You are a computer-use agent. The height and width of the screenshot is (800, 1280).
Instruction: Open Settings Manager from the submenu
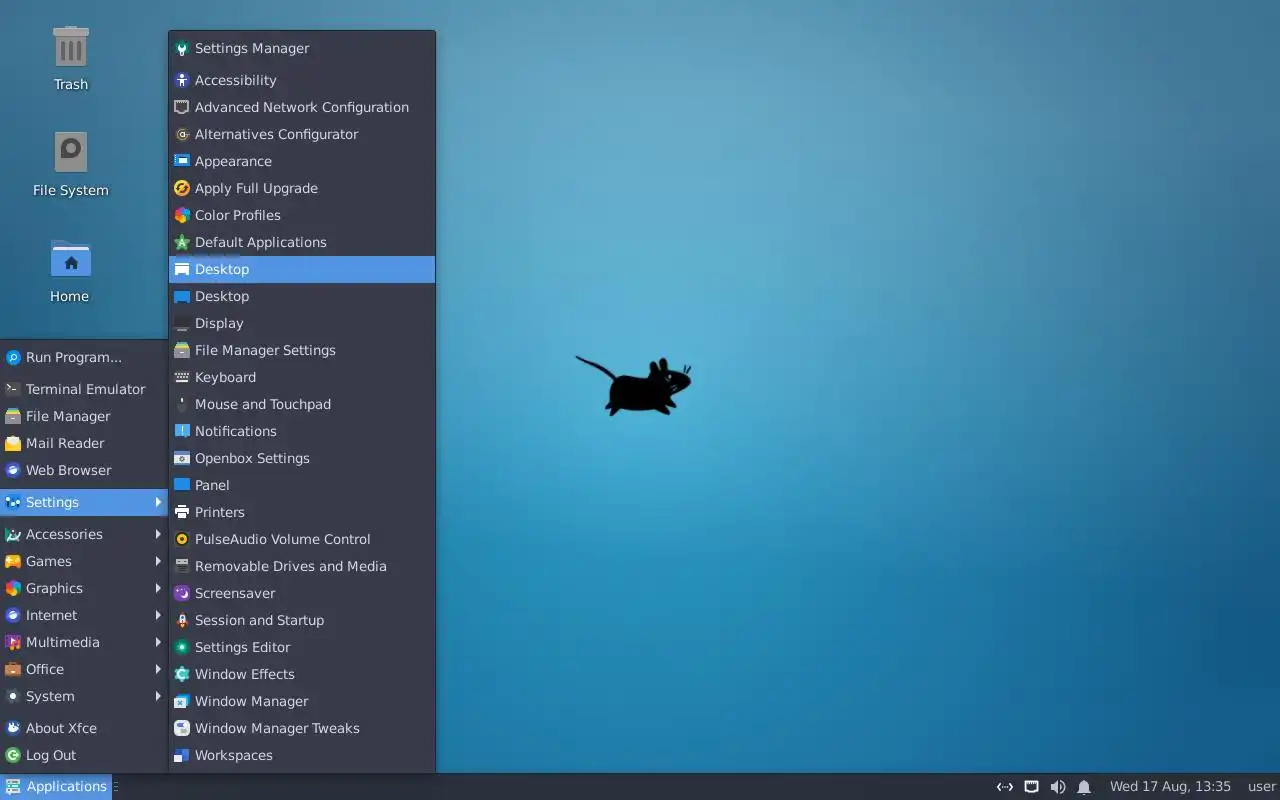point(302,48)
